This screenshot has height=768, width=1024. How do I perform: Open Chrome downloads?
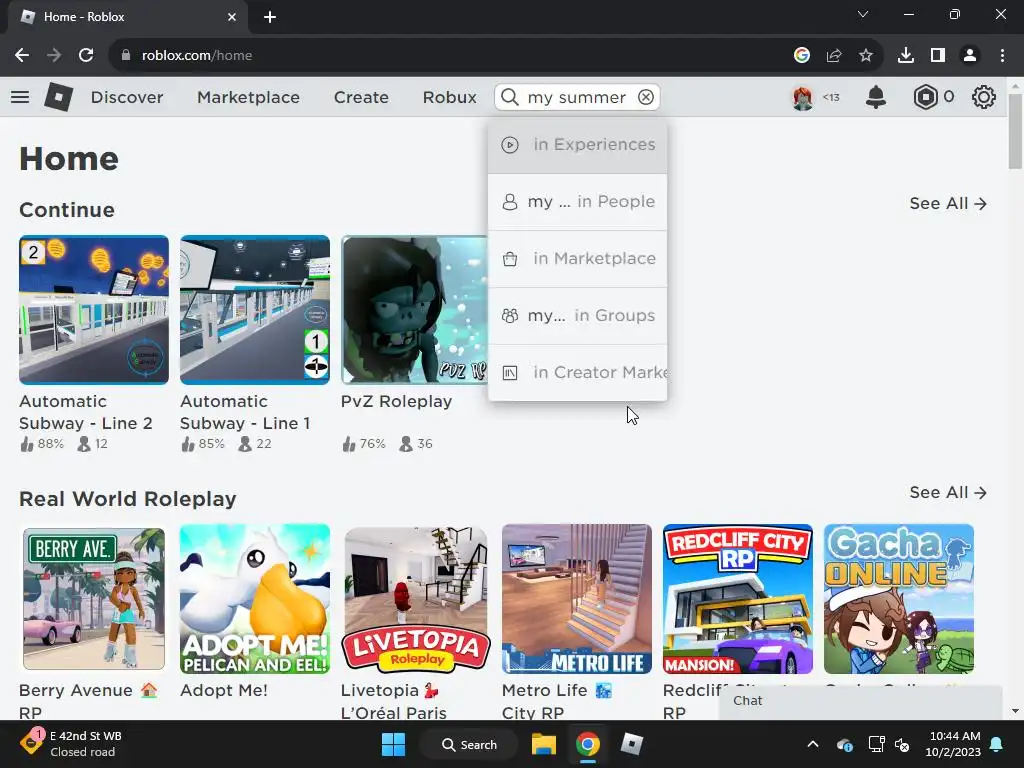tap(906, 56)
